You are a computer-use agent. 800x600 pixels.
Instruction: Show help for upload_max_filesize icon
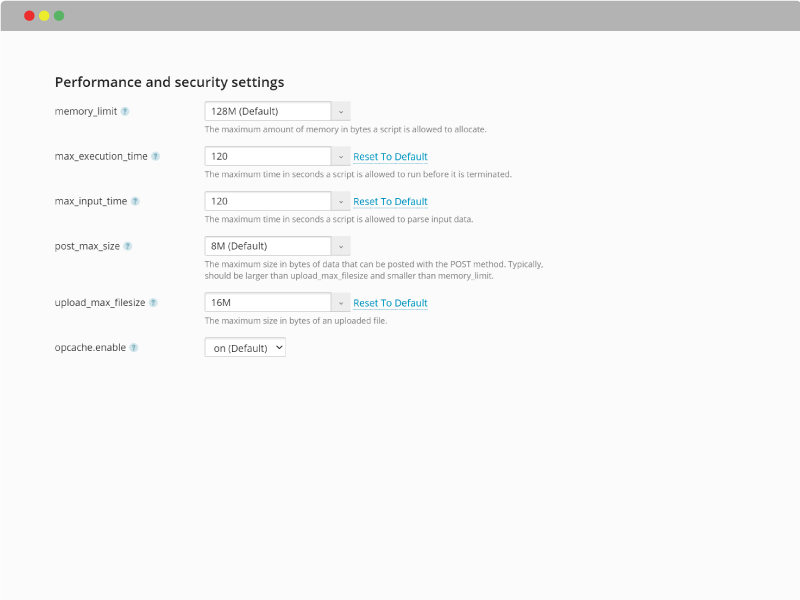(153, 303)
